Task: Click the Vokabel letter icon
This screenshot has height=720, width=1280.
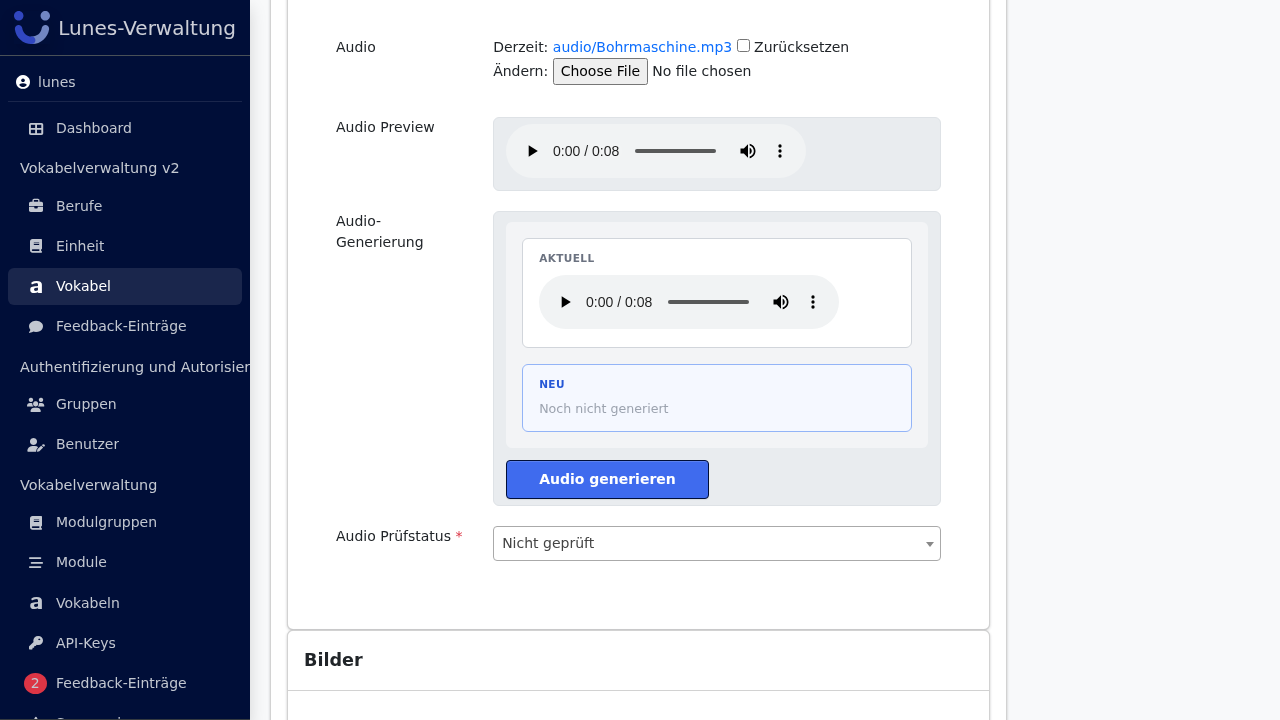Action: click(36, 286)
